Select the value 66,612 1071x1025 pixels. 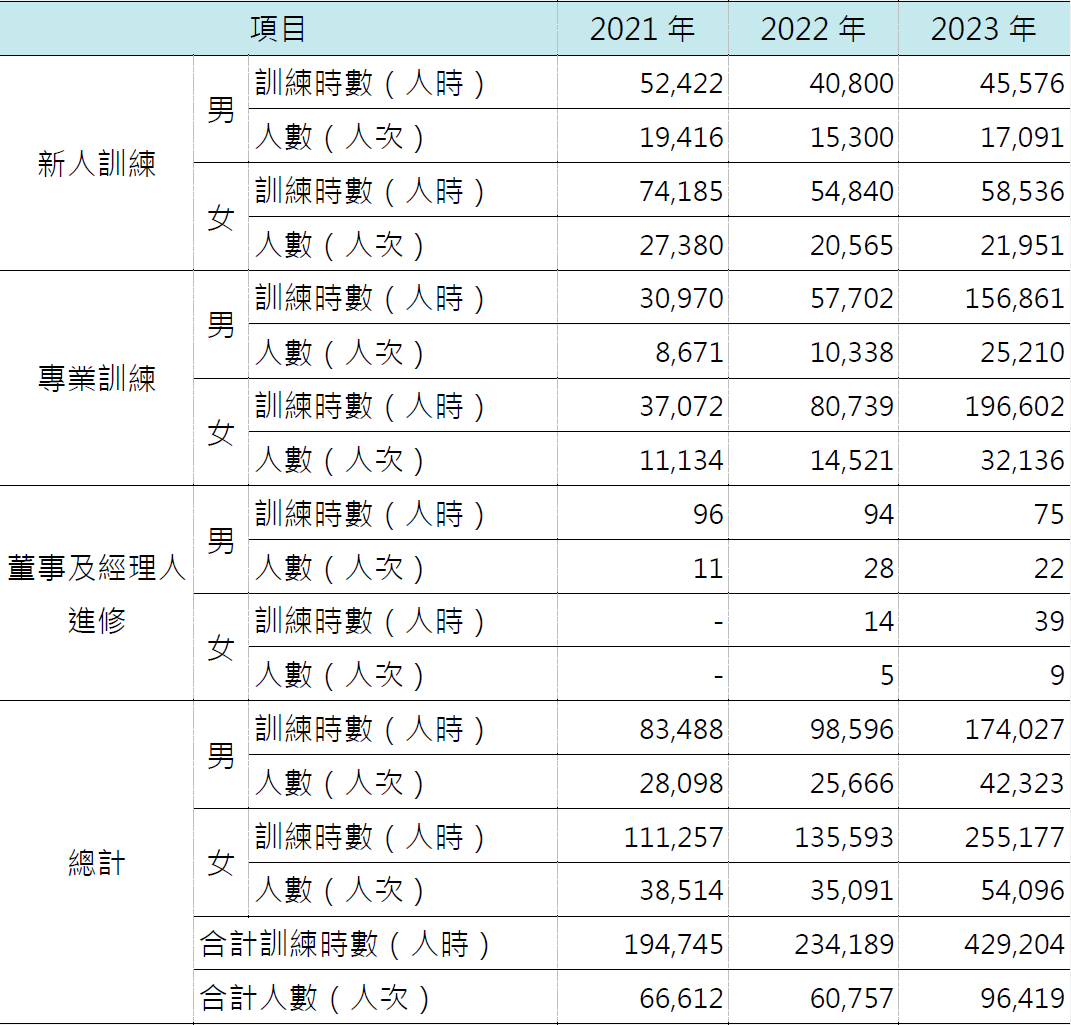[681, 998]
